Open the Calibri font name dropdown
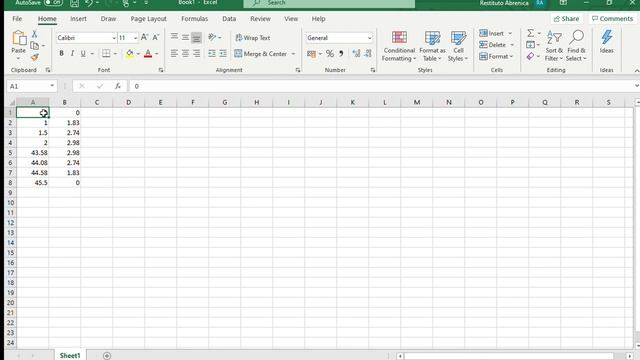 (114, 38)
